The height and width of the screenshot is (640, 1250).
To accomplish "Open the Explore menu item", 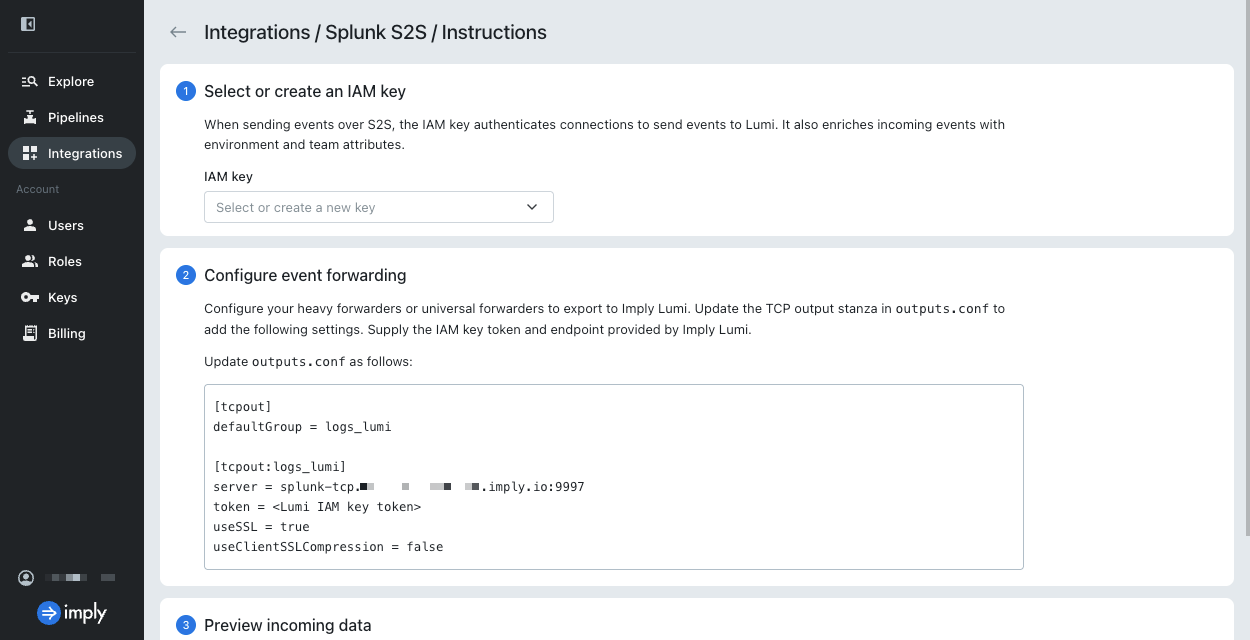I will pos(72,82).
